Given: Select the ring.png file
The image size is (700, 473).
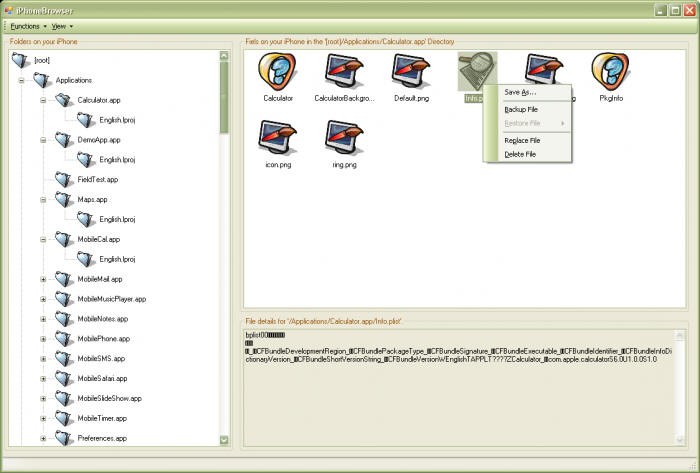Looking at the screenshot, I should (344, 138).
